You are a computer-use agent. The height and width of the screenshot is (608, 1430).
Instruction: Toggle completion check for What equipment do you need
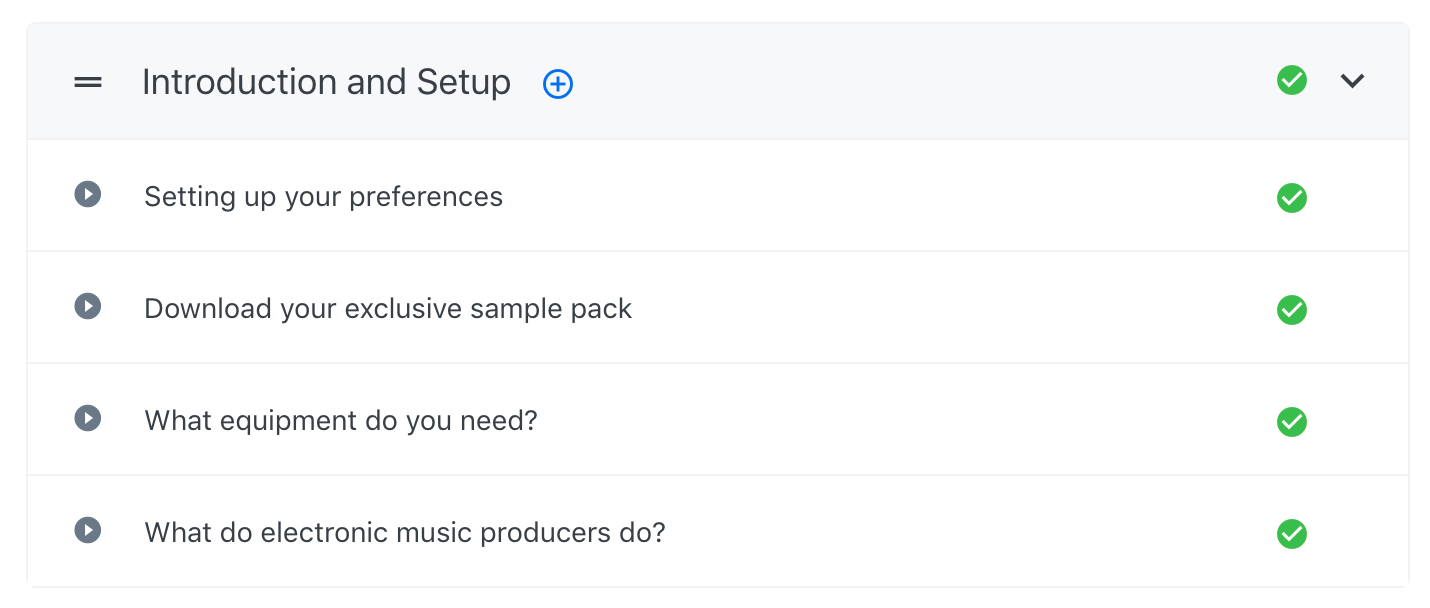(x=1292, y=422)
